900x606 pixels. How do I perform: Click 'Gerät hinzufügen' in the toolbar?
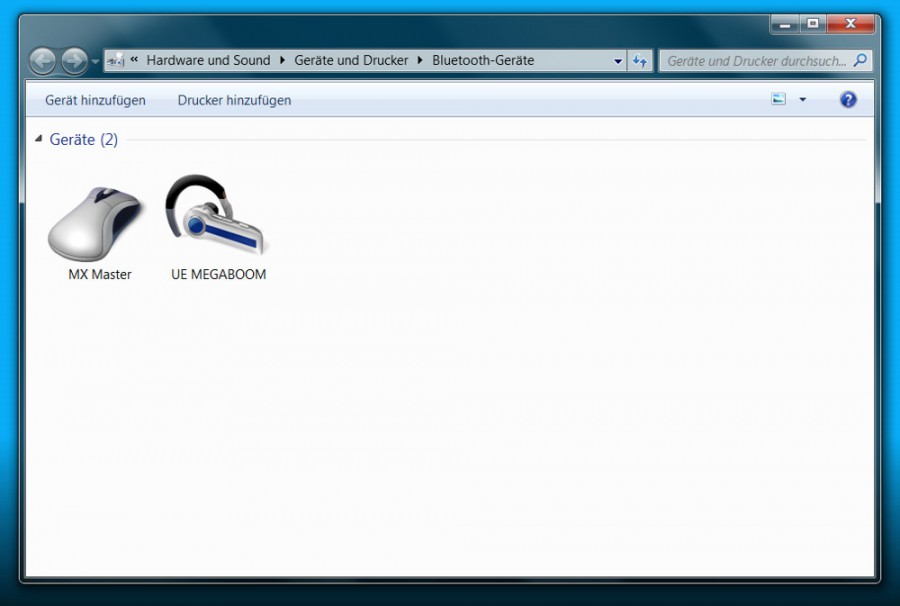pyautogui.click(x=95, y=100)
